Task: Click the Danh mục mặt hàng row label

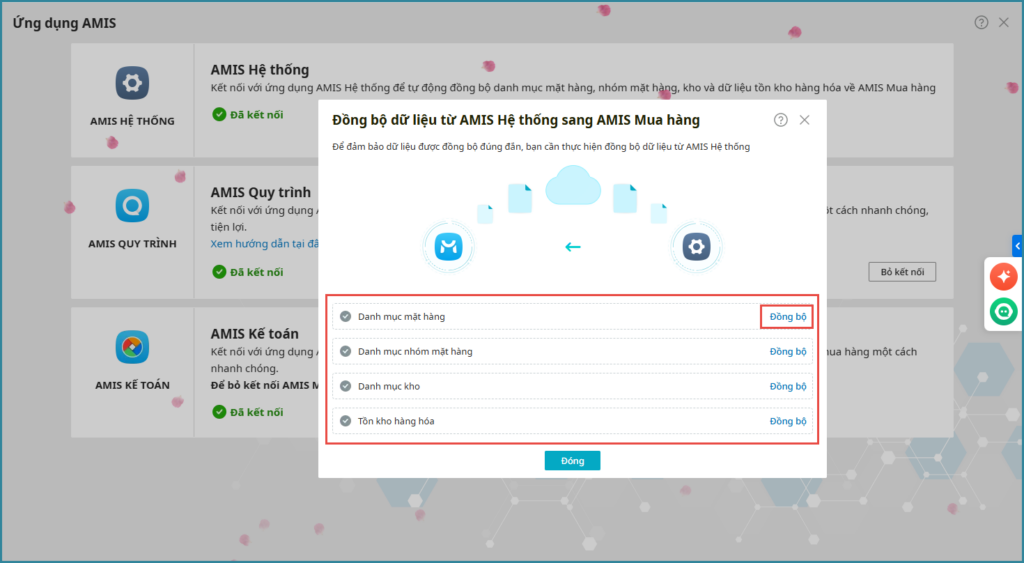Action: point(401,317)
